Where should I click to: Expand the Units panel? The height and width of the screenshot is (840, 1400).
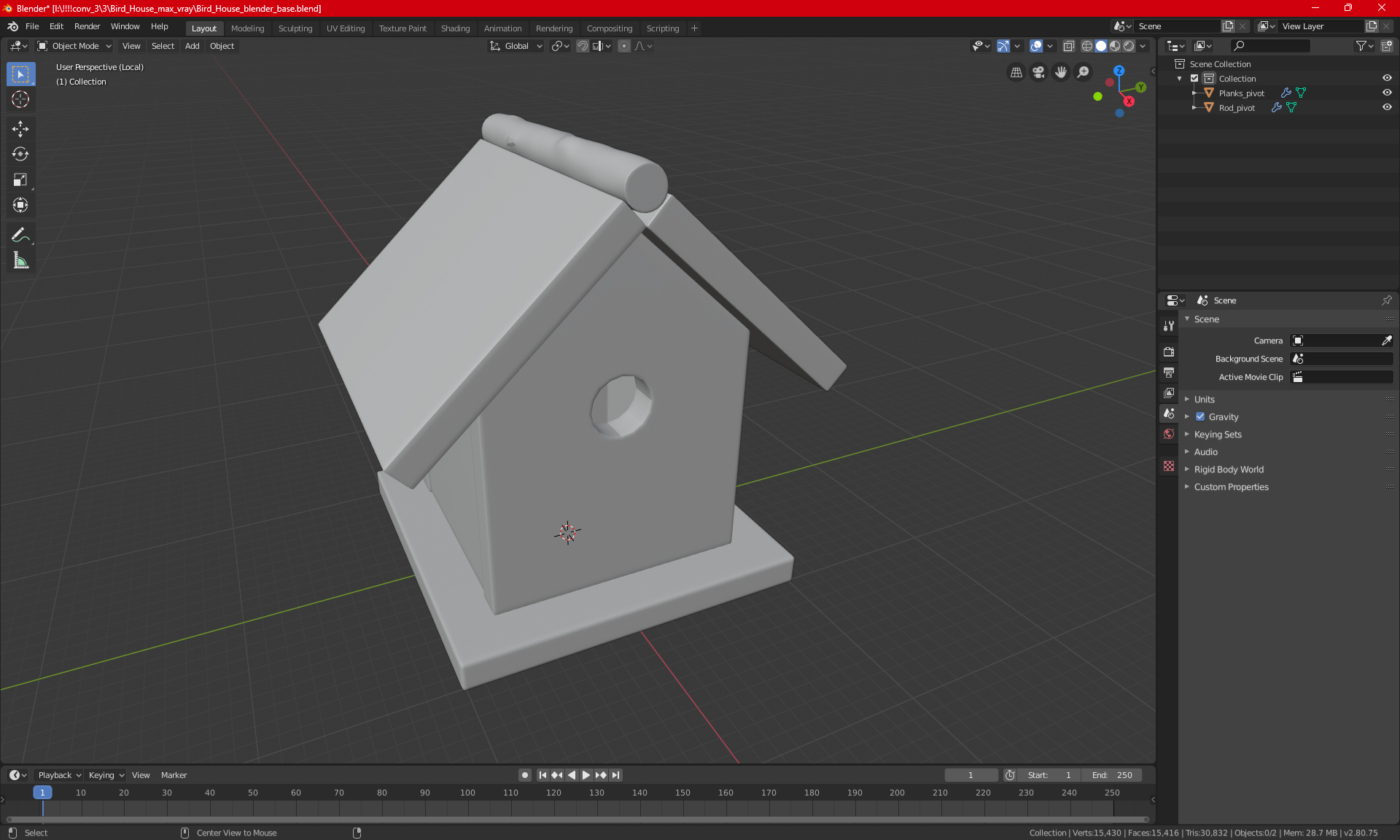point(1205,400)
